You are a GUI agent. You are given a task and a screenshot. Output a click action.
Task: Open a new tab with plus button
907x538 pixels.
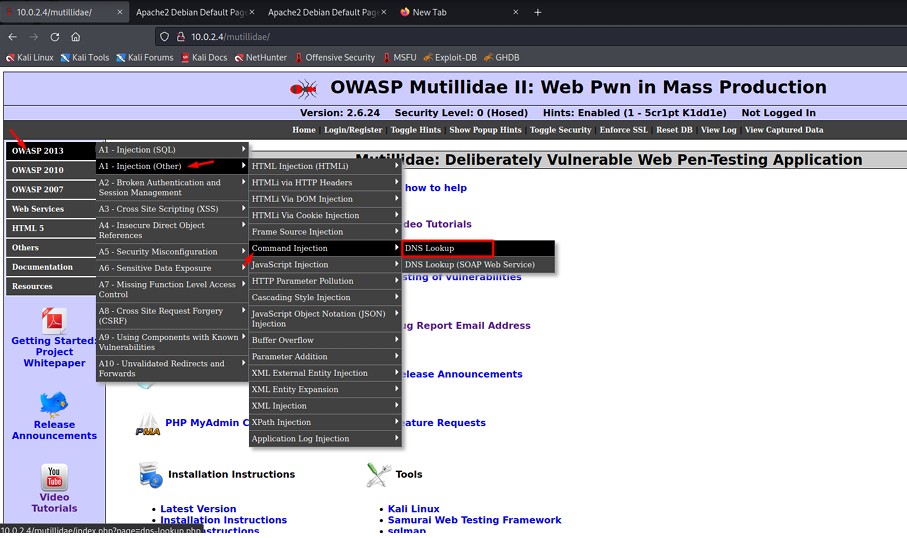click(x=537, y=12)
